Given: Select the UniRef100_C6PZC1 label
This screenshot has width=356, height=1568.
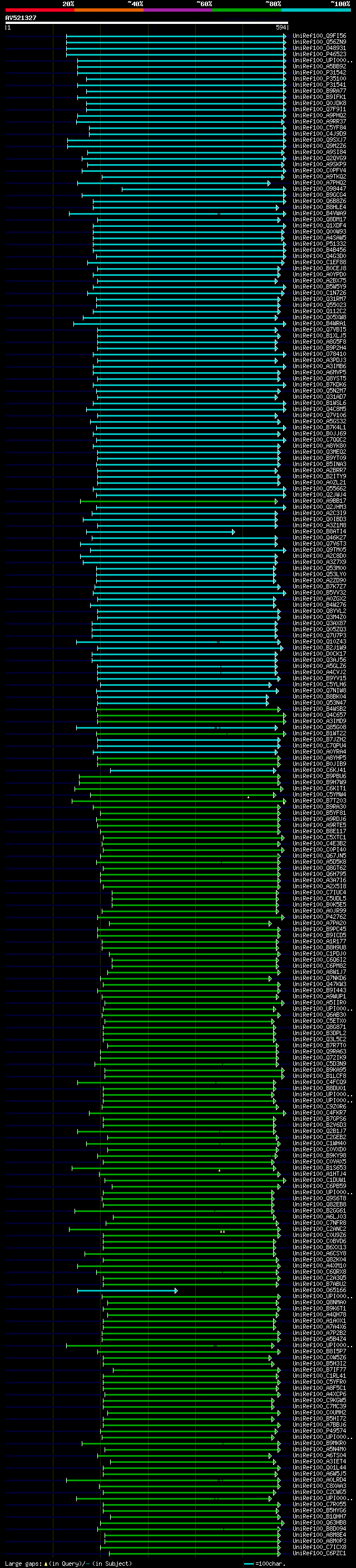Looking at the screenshot, I should (x=319, y=1554).
